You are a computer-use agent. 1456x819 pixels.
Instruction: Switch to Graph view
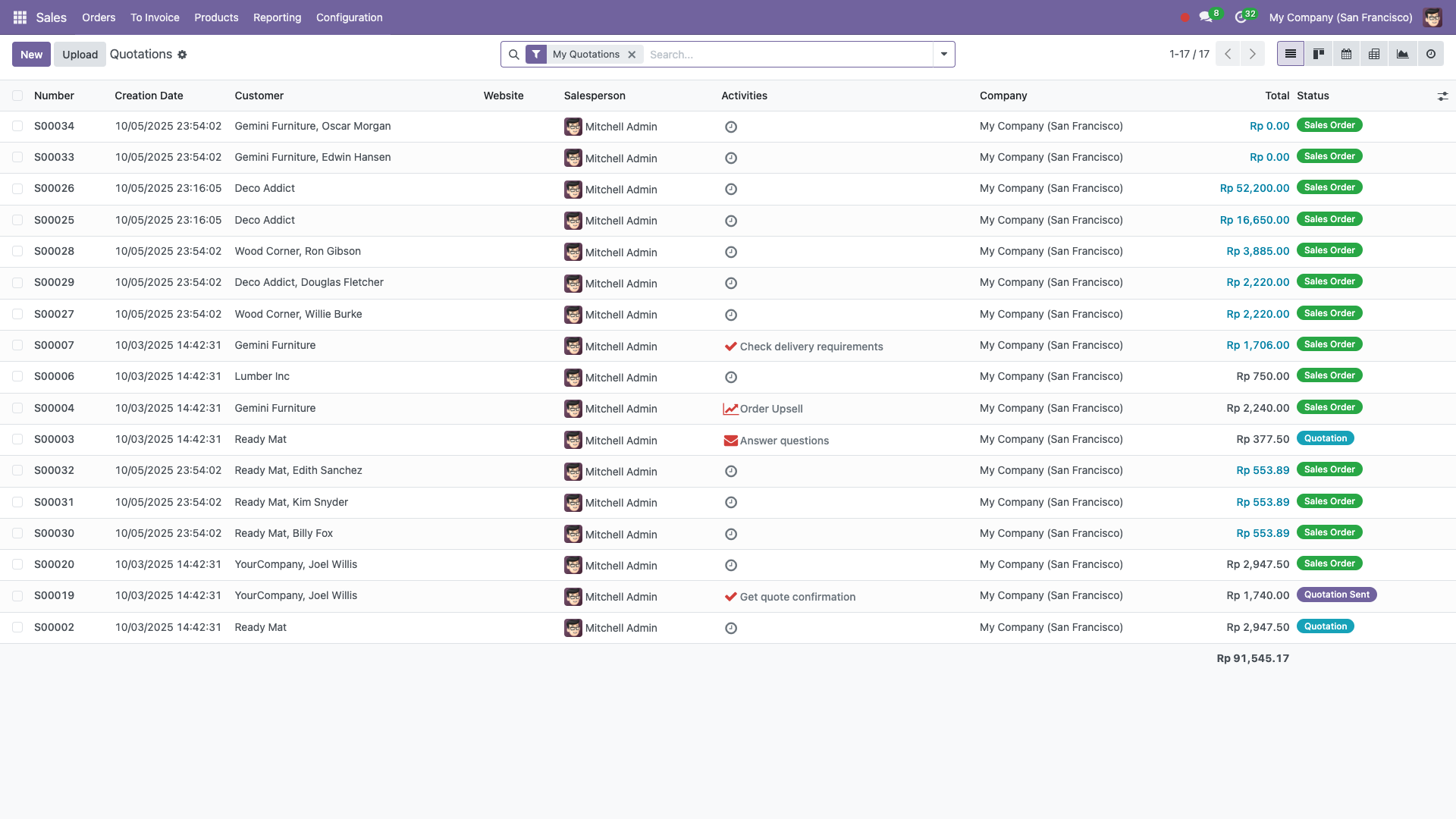(x=1402, y=54)
